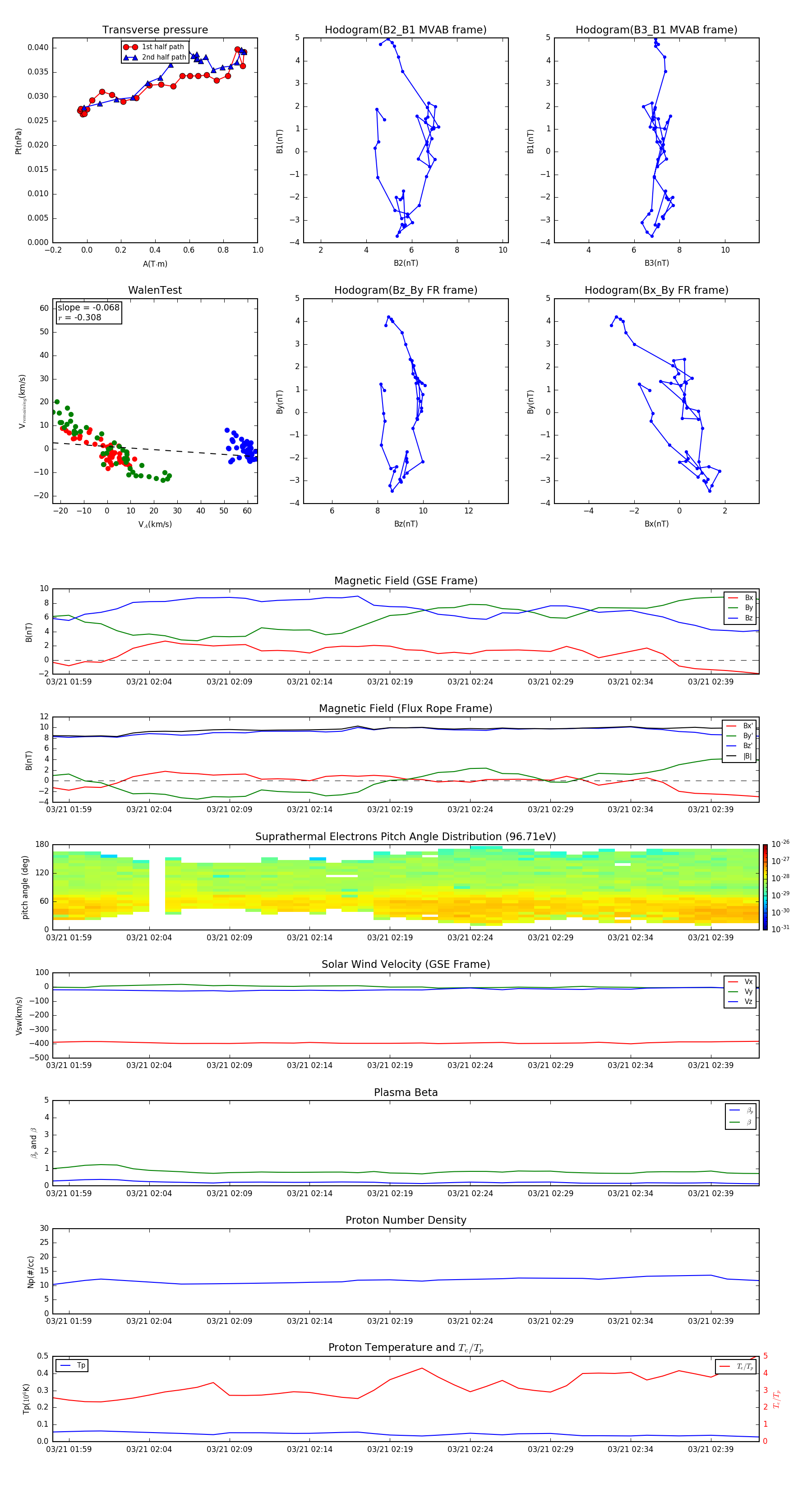Click the 'WalenTest' plot title
Screen dimensions: 812x1489
155,290
